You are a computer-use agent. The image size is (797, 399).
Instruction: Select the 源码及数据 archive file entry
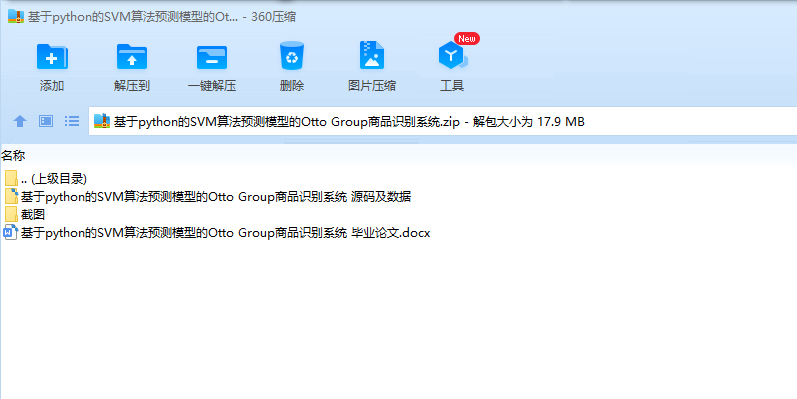pos(207,197)
